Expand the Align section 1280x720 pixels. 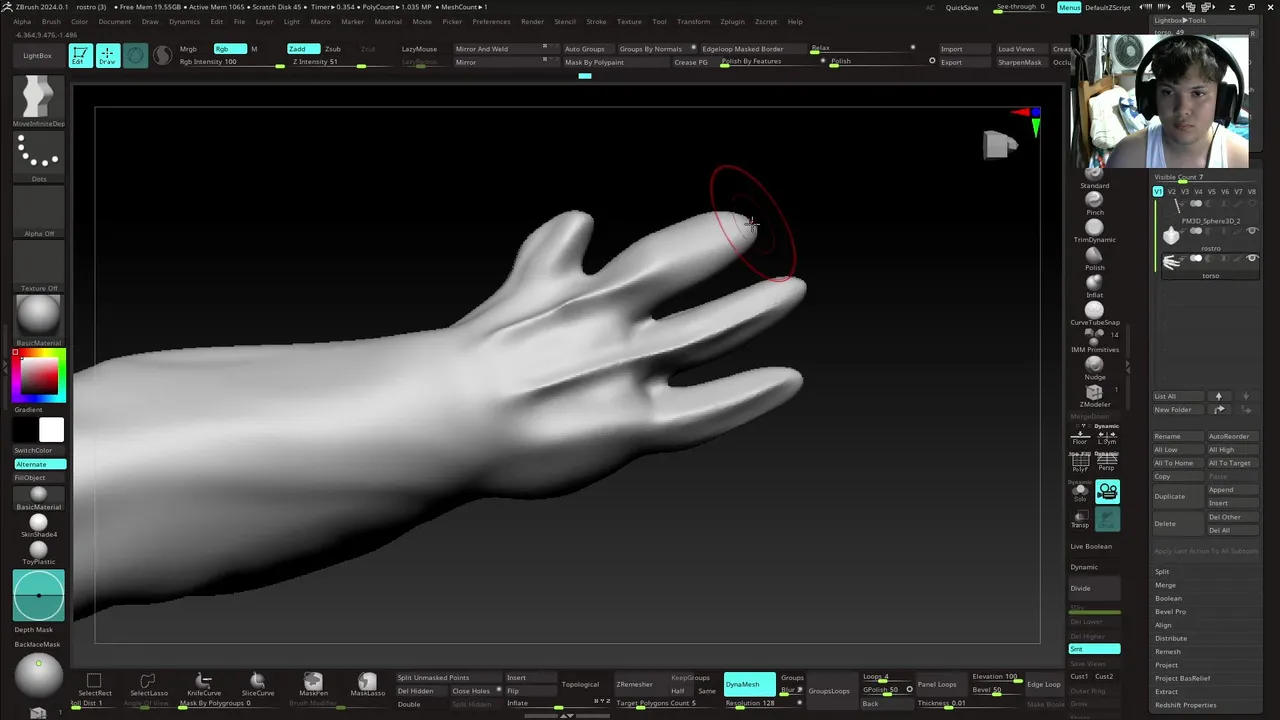click(1163, 625)
